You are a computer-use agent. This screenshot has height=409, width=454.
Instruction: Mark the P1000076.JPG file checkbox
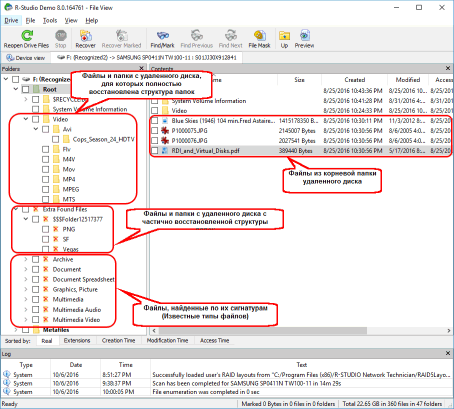click(155, 141)
